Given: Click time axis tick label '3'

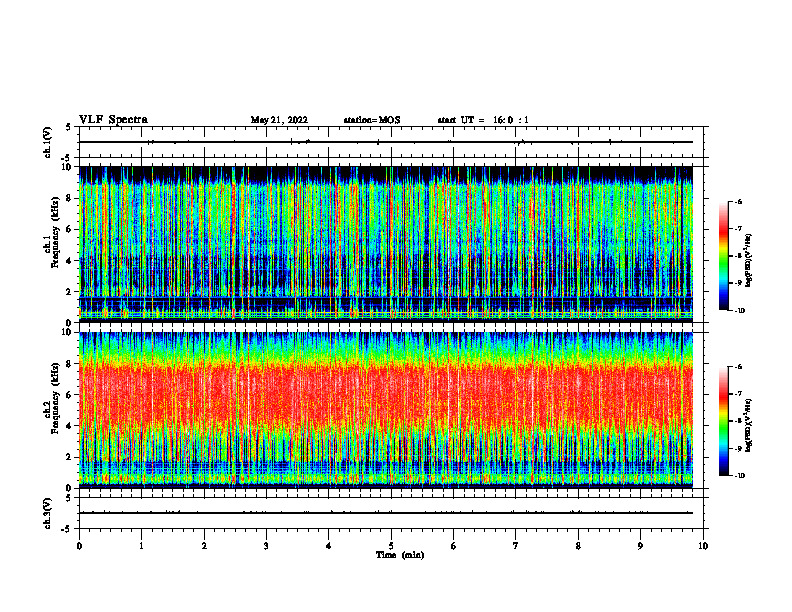Looking at the screenshot, I should [266, 546].
